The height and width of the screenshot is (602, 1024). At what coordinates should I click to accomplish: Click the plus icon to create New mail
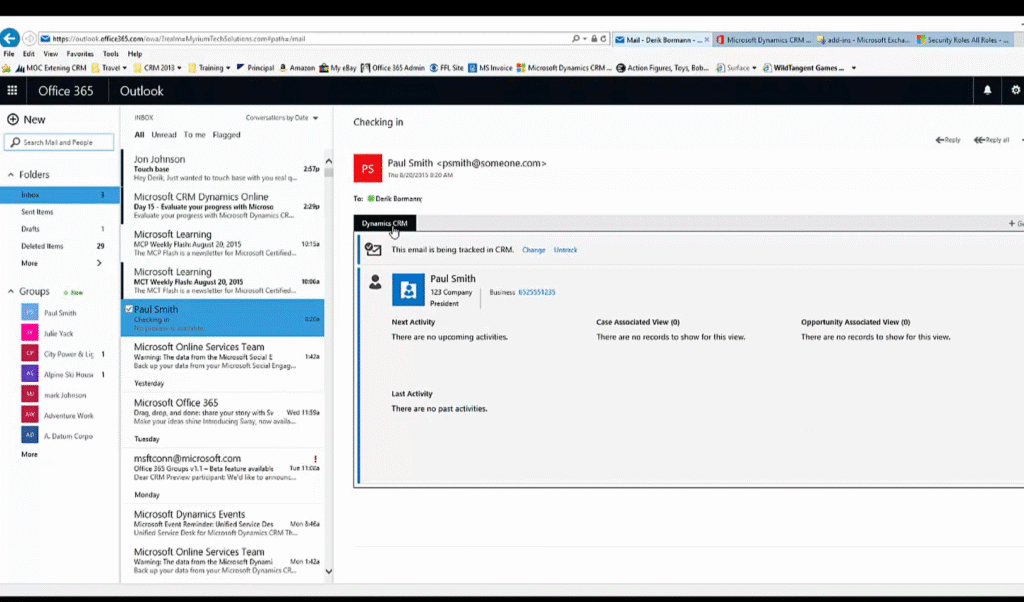coord(12,119)
